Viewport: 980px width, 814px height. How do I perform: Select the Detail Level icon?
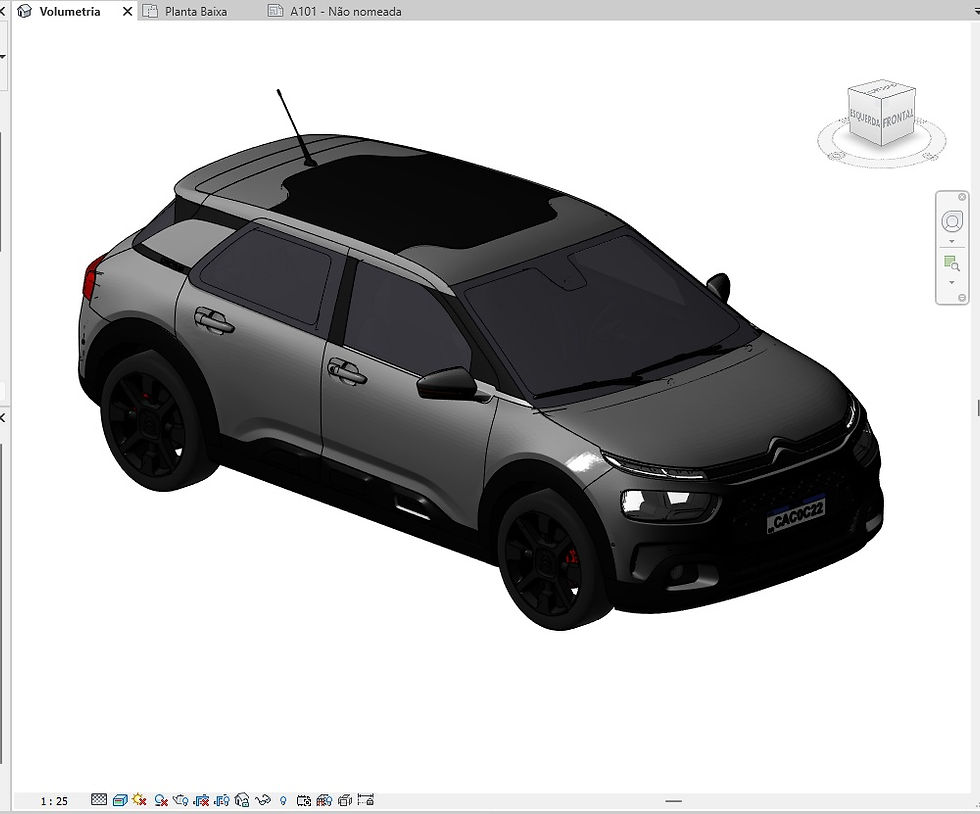[97, 800]
